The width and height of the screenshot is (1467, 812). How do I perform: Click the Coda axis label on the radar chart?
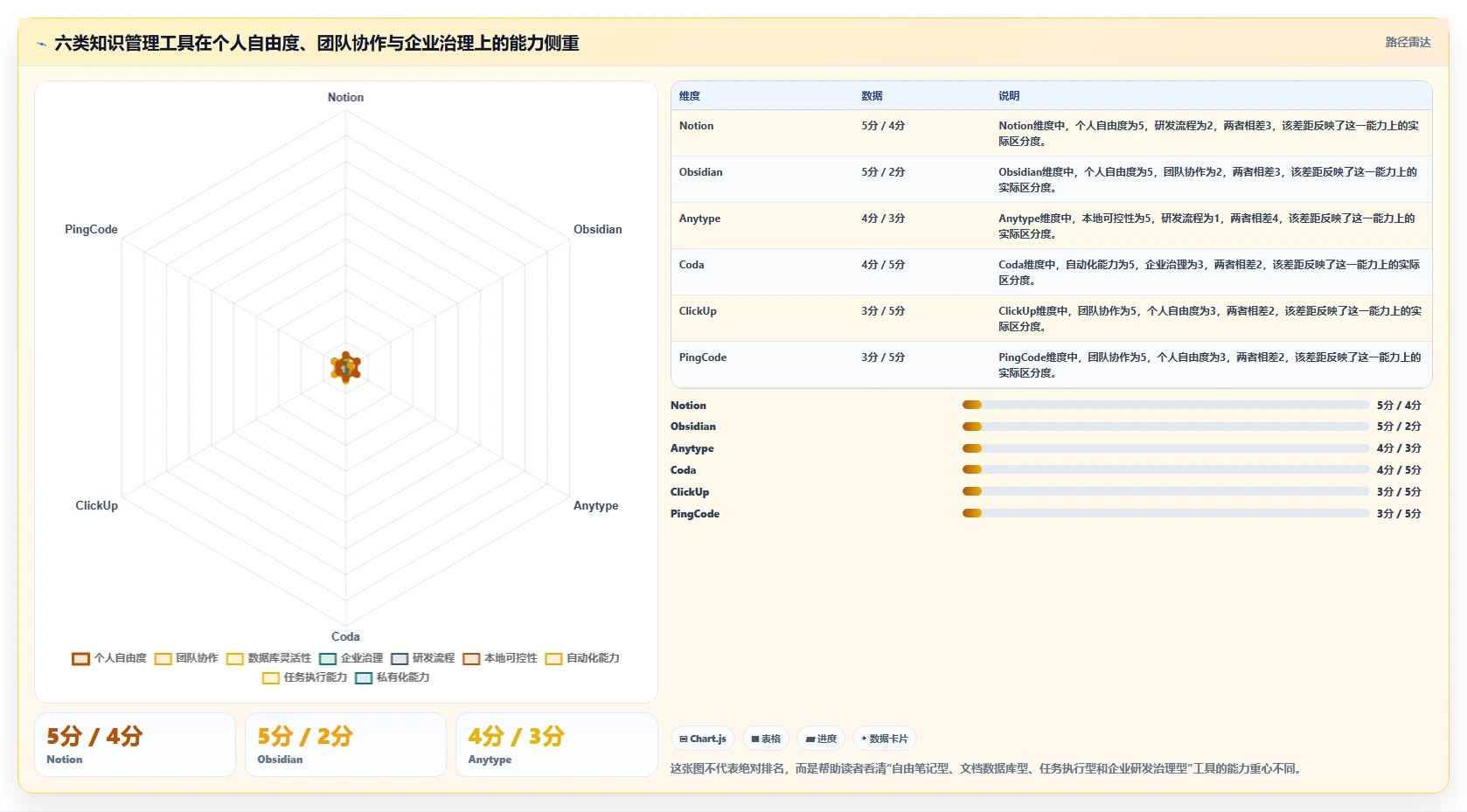(x=345, y=636)
